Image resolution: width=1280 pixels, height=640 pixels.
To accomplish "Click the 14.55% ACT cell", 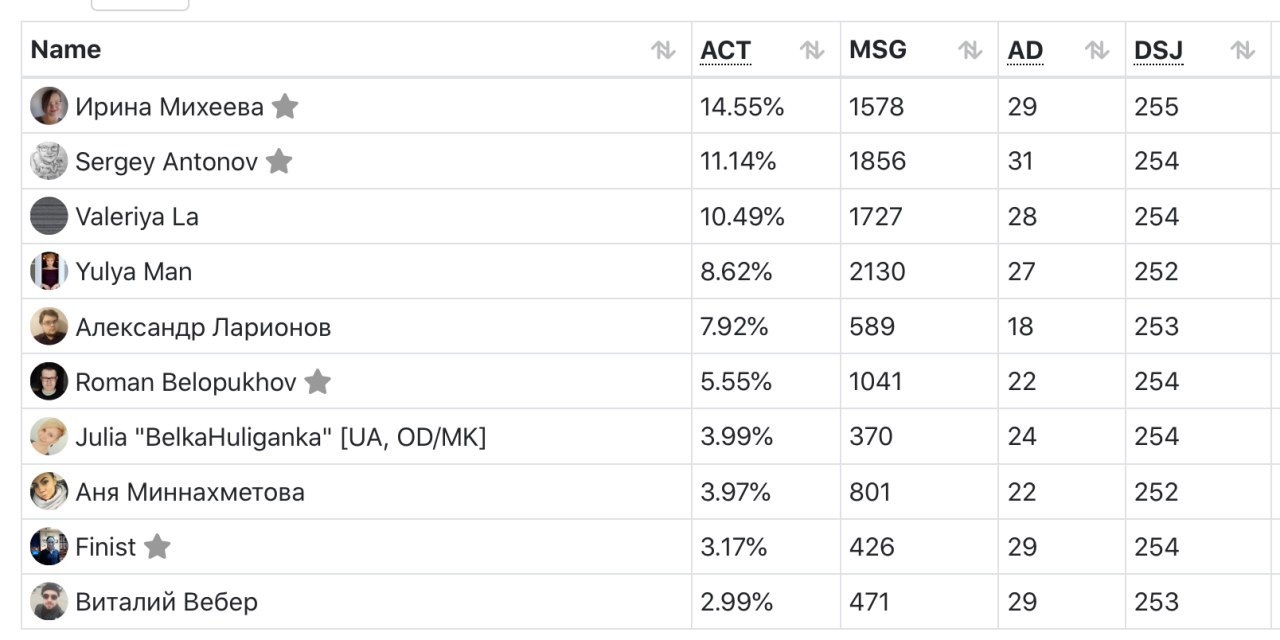I will click(766, 106).
